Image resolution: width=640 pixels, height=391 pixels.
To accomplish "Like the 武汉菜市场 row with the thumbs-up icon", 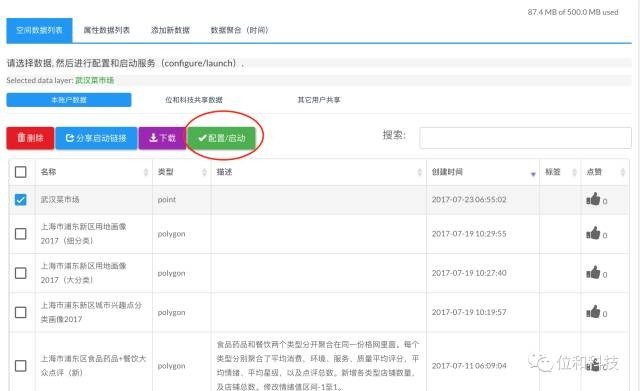I will (593, 199).
